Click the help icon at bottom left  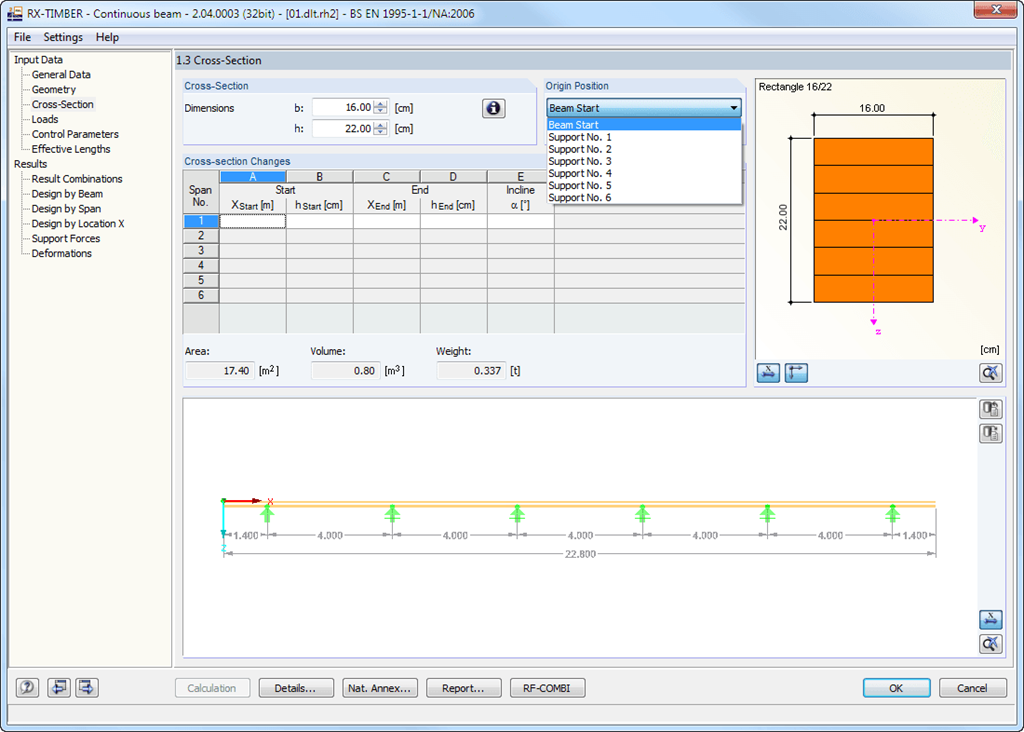pos(27,688)
